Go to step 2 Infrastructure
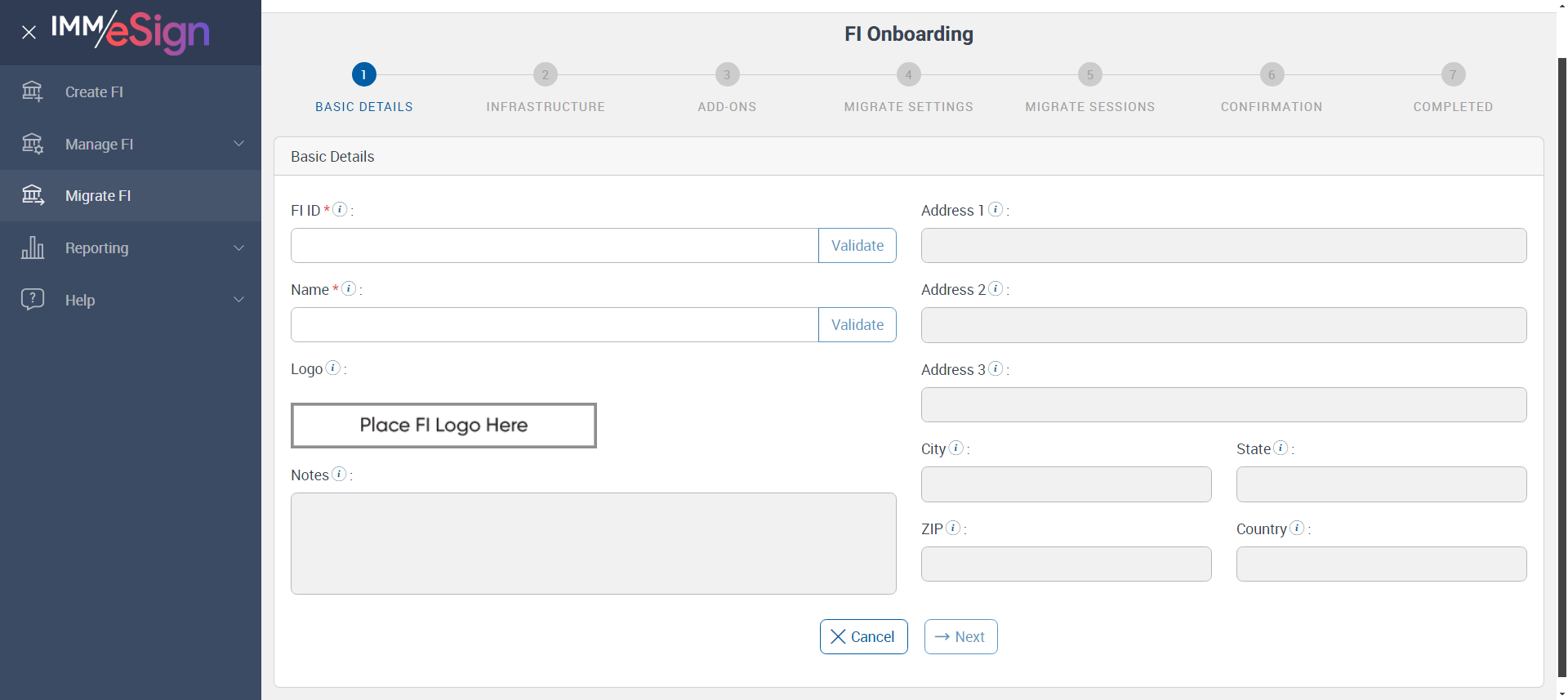Screen dimensions: 1568x700 546,75
